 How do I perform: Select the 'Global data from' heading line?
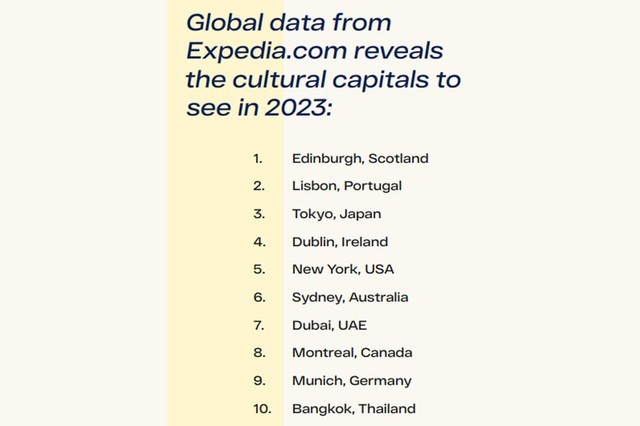(x=288, y=21)
